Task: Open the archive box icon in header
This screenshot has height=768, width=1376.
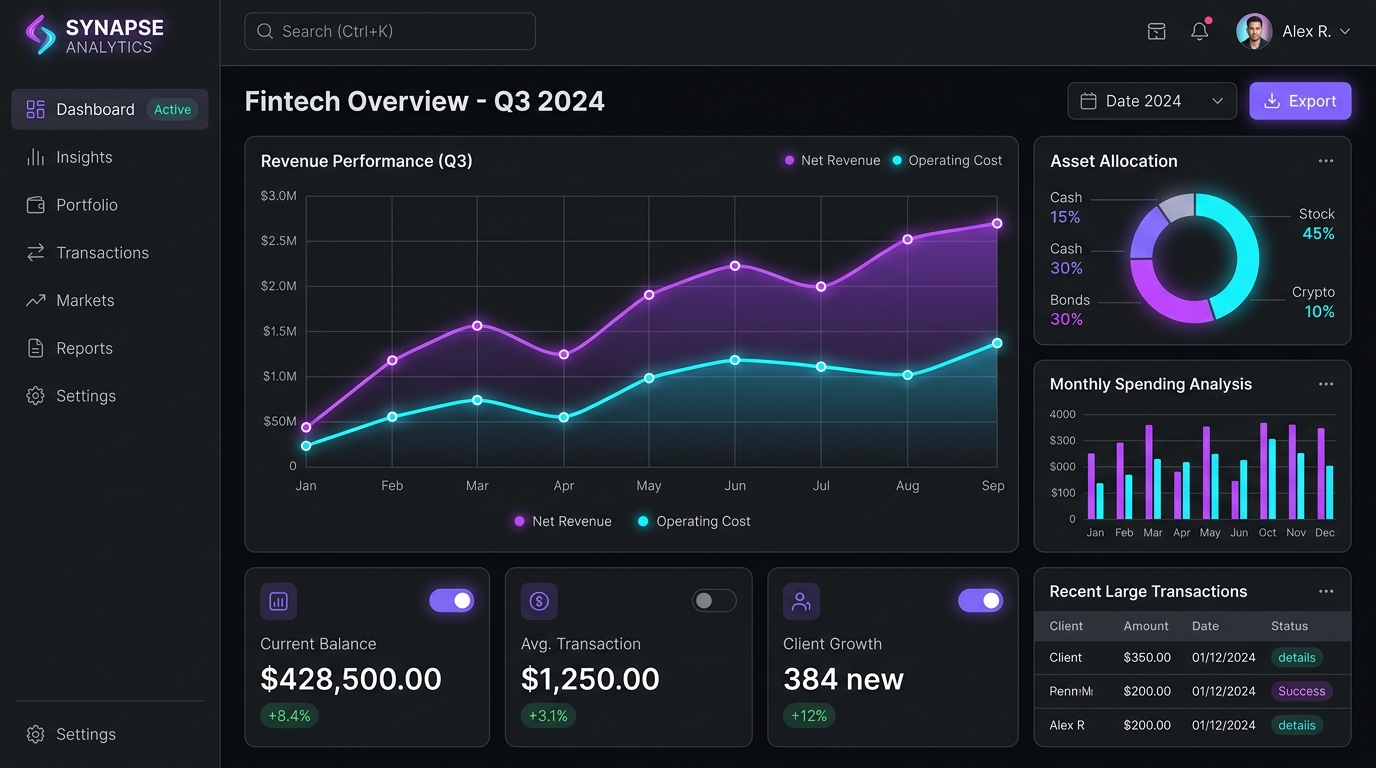Action: (1156, 31)
